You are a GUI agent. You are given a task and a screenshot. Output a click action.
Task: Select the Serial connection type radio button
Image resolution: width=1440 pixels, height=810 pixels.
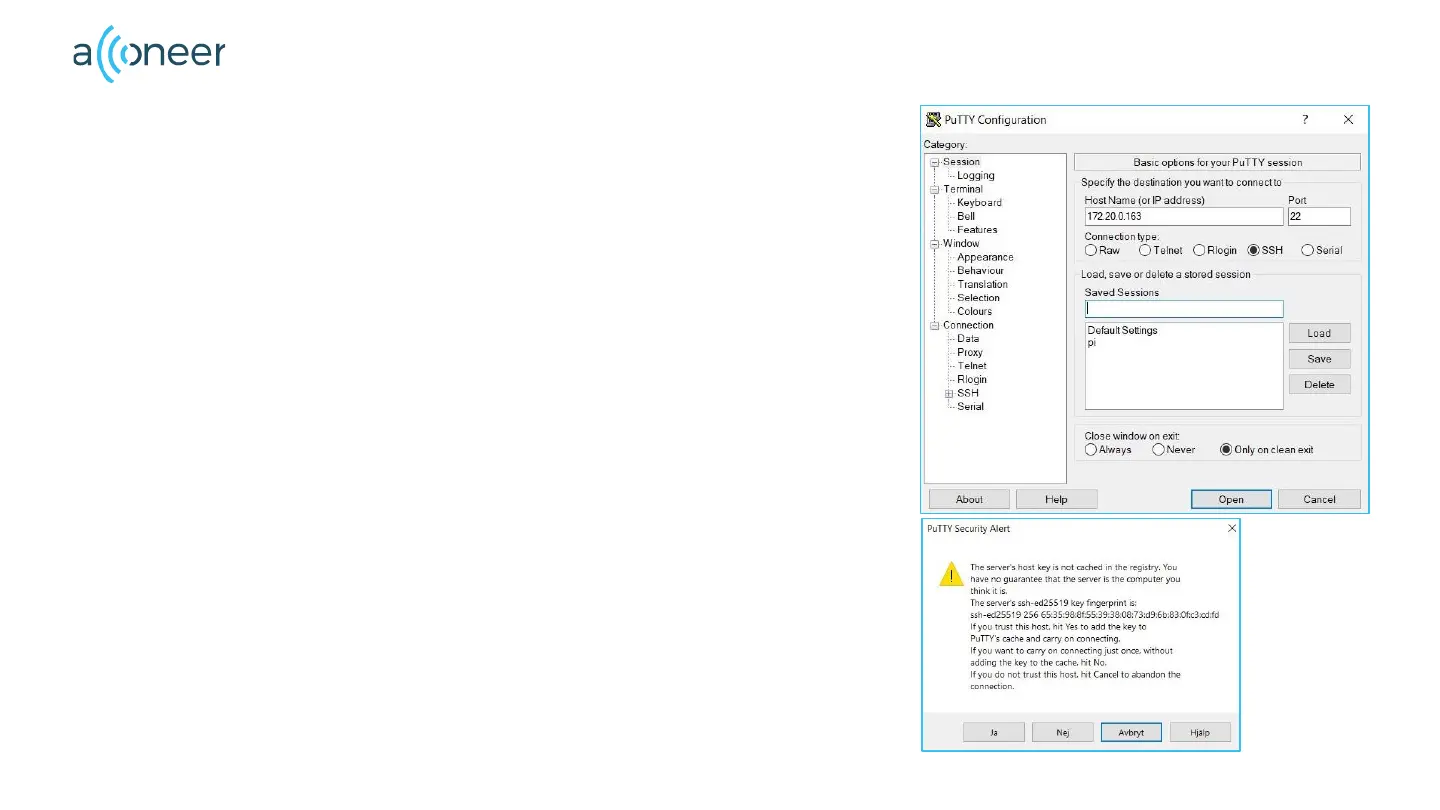tap(1307, 250)
